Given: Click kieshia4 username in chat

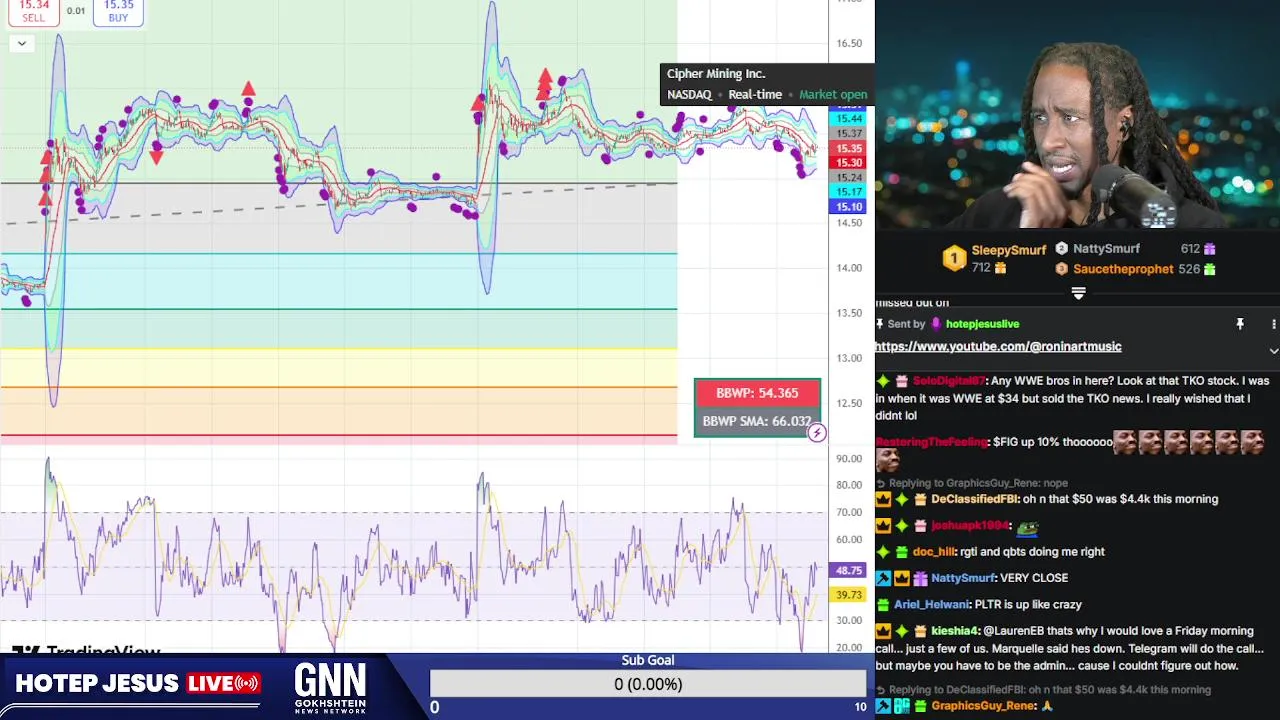Looking at the screenshot, I should (x=954, y=631).
